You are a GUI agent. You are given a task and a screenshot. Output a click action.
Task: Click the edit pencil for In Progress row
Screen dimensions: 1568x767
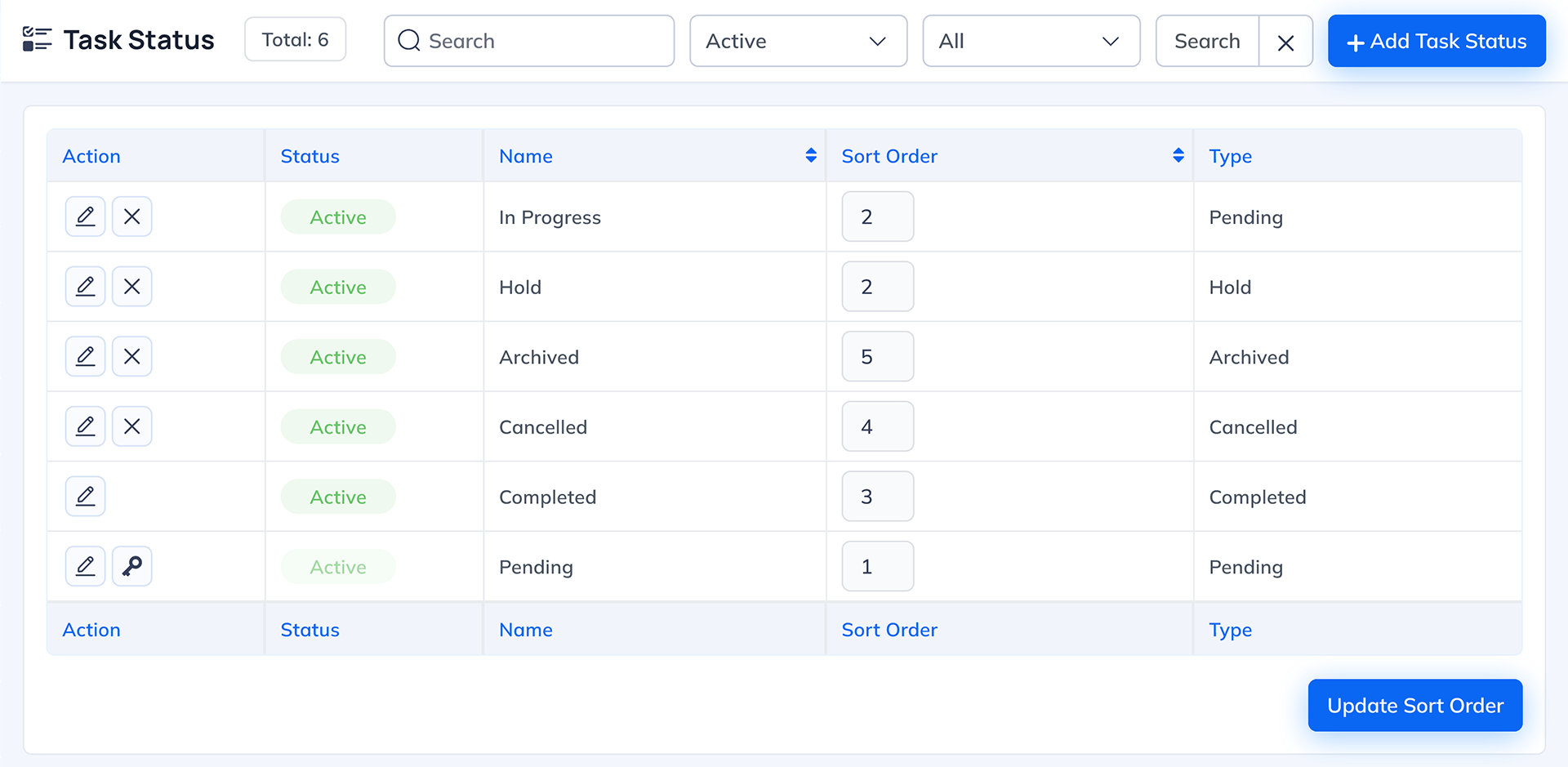[x=85, y=216]
